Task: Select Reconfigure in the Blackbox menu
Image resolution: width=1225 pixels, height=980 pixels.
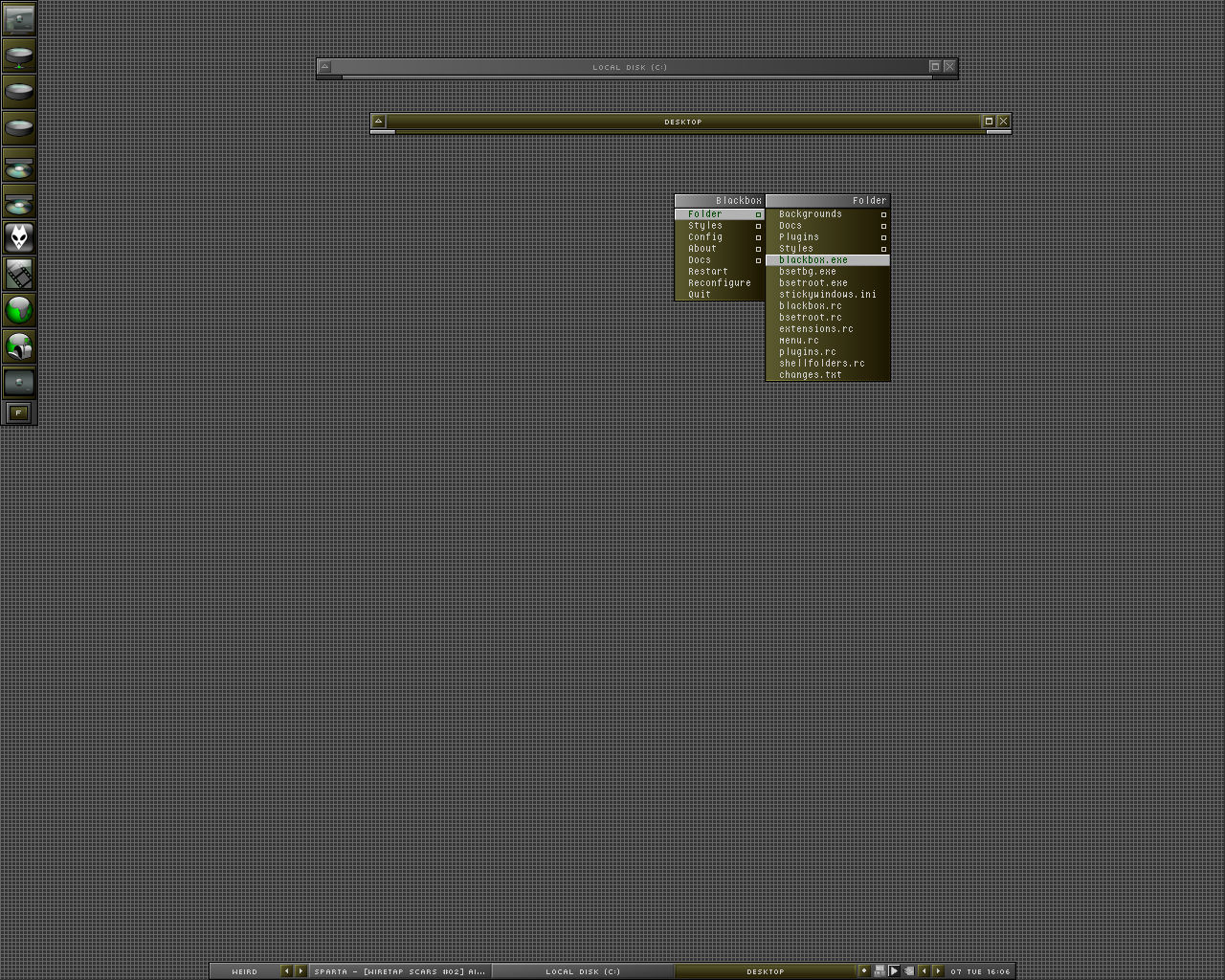Action: point(719,283)
